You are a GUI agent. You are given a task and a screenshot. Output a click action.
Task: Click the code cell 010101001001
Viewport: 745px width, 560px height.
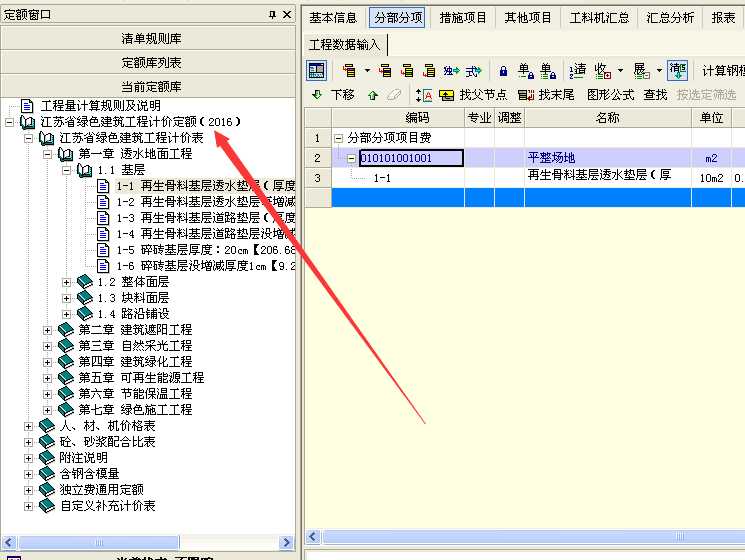411,158
